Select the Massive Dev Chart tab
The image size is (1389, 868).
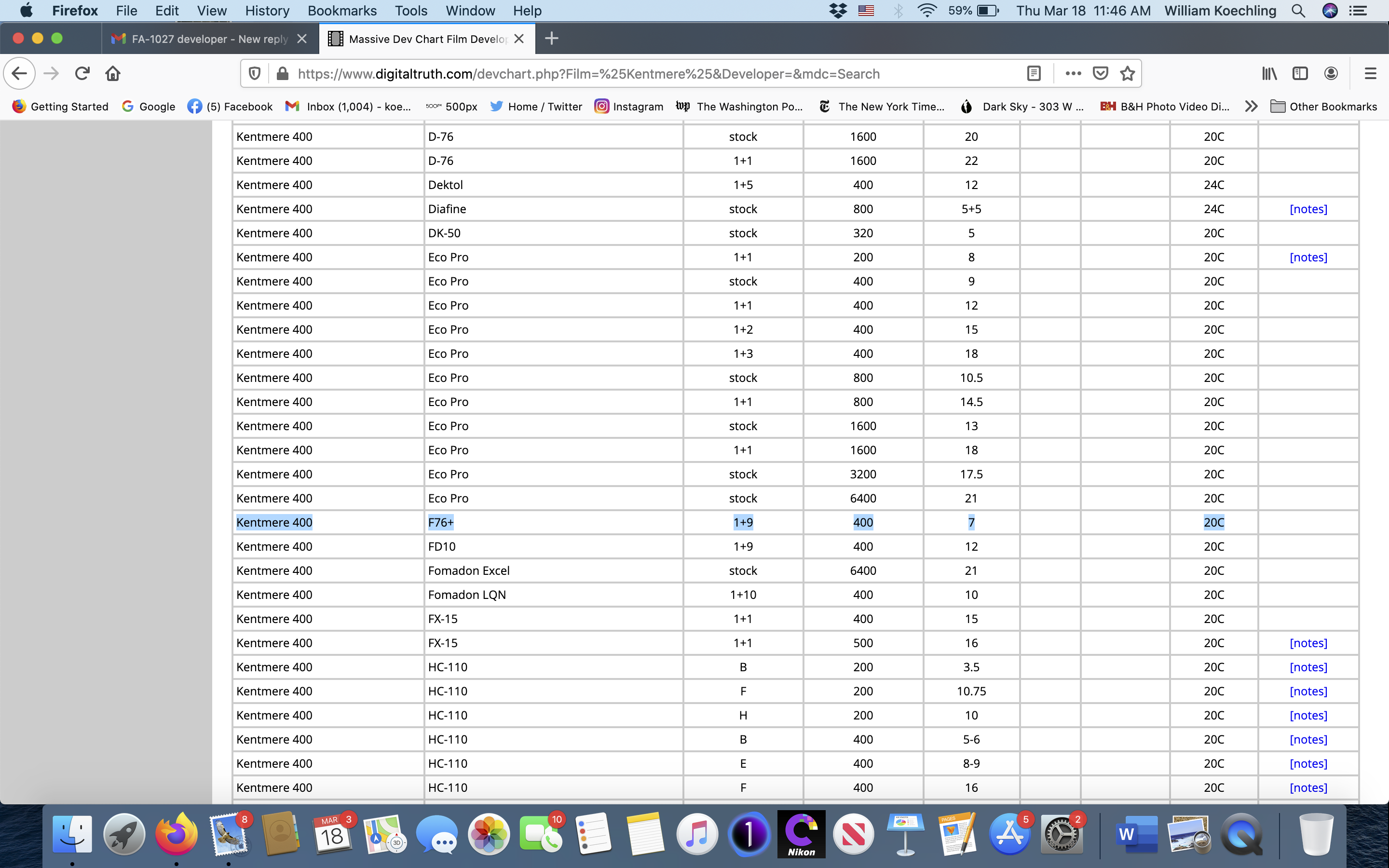coord(427,39)
